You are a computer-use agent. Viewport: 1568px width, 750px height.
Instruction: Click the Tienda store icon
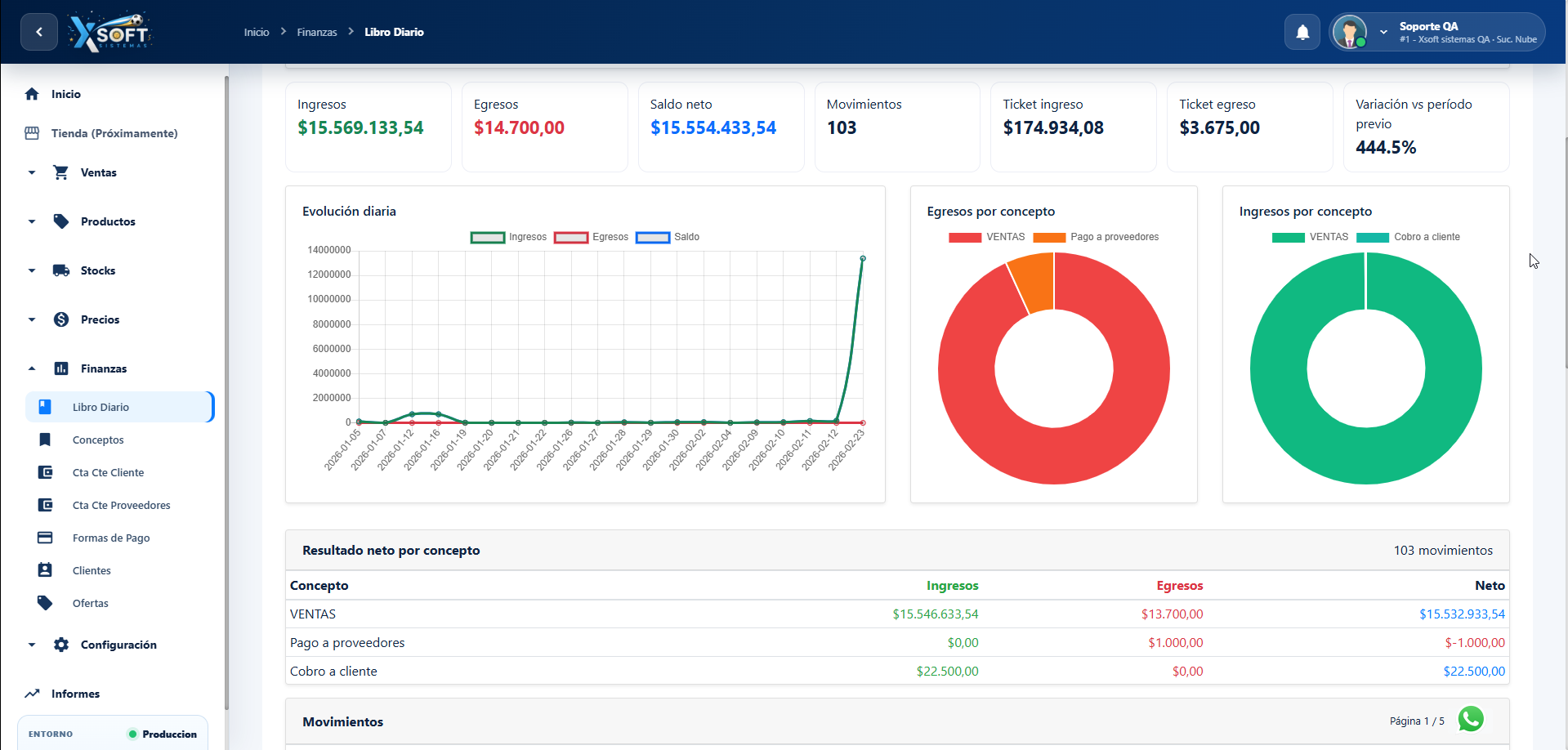32,133
